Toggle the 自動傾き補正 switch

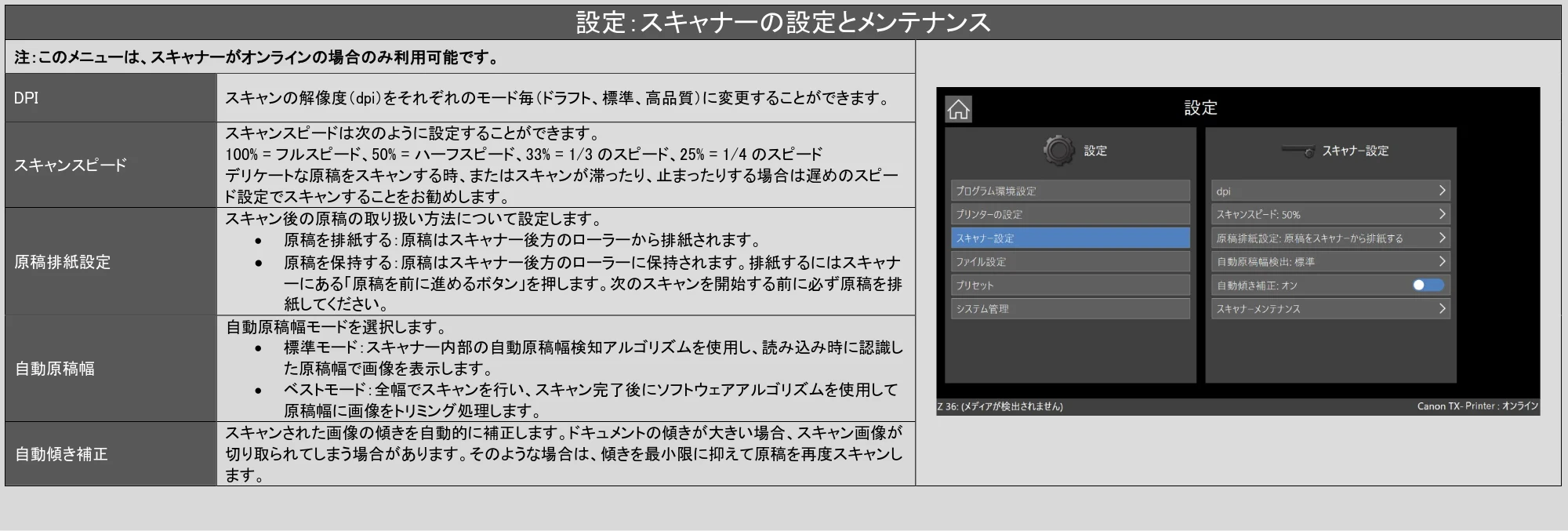[1428, 285]
